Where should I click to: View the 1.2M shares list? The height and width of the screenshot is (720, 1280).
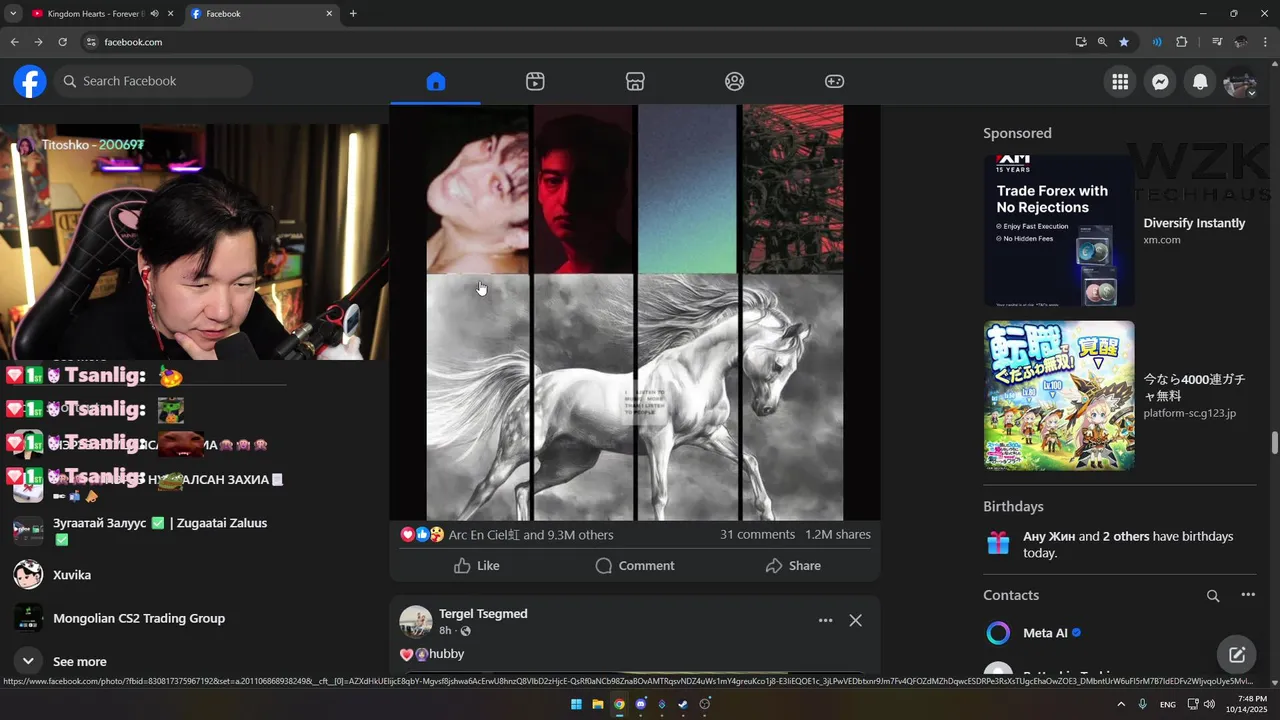click(838, 534)
